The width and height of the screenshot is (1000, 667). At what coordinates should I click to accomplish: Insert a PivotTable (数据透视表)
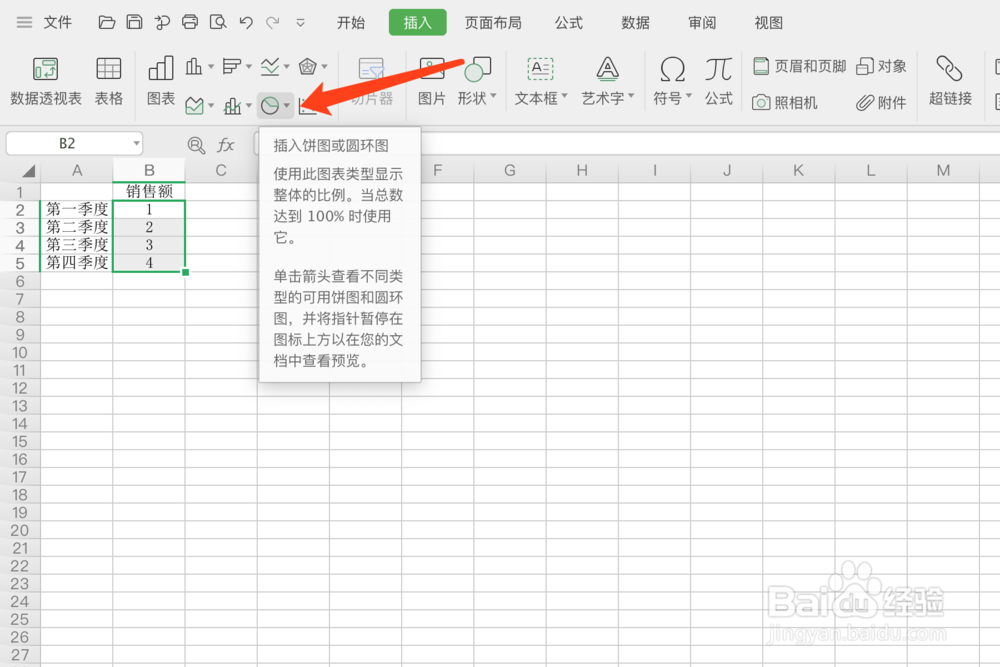click(45, 81)
